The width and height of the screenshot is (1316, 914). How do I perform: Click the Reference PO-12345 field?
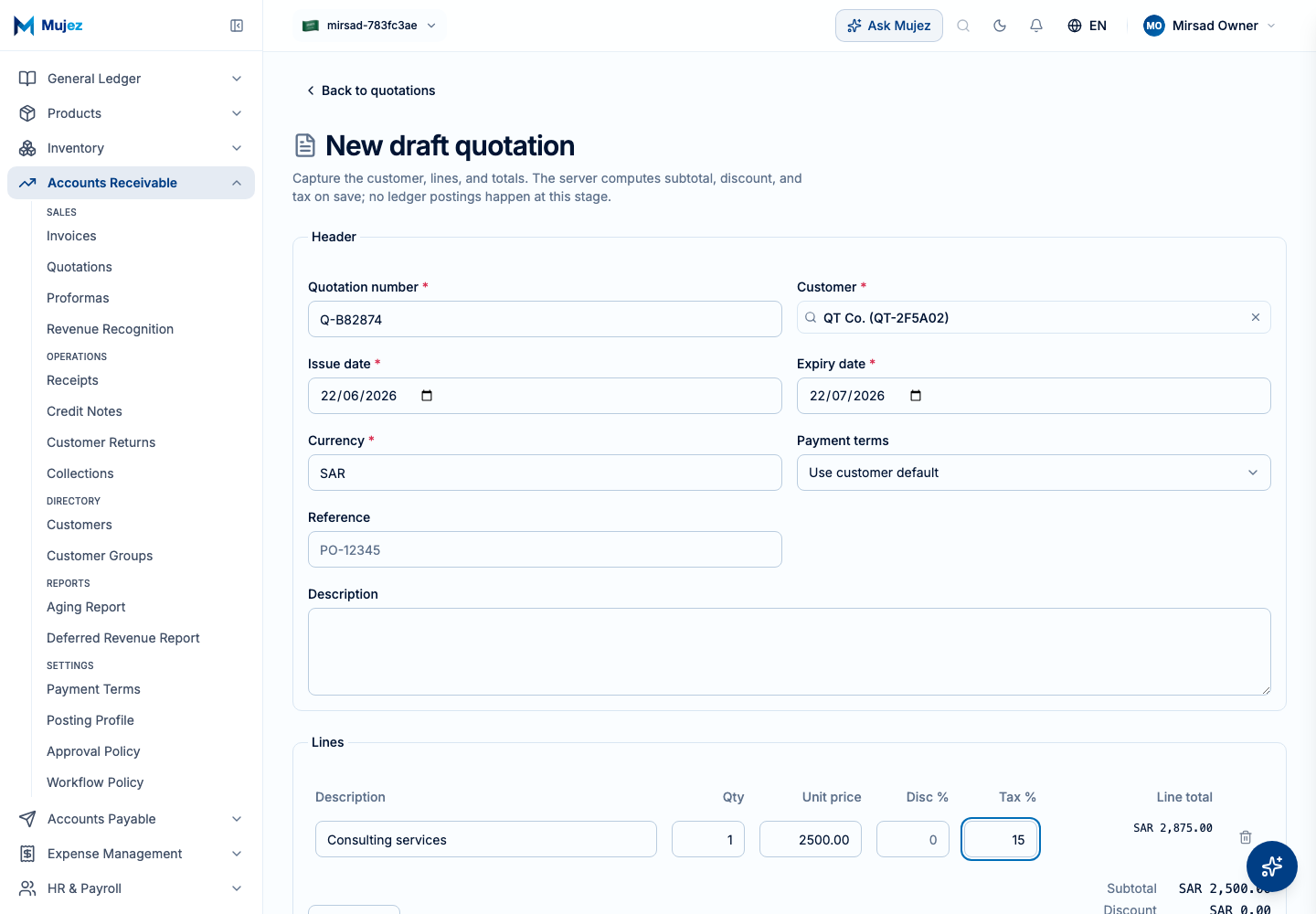pos(545,549)
